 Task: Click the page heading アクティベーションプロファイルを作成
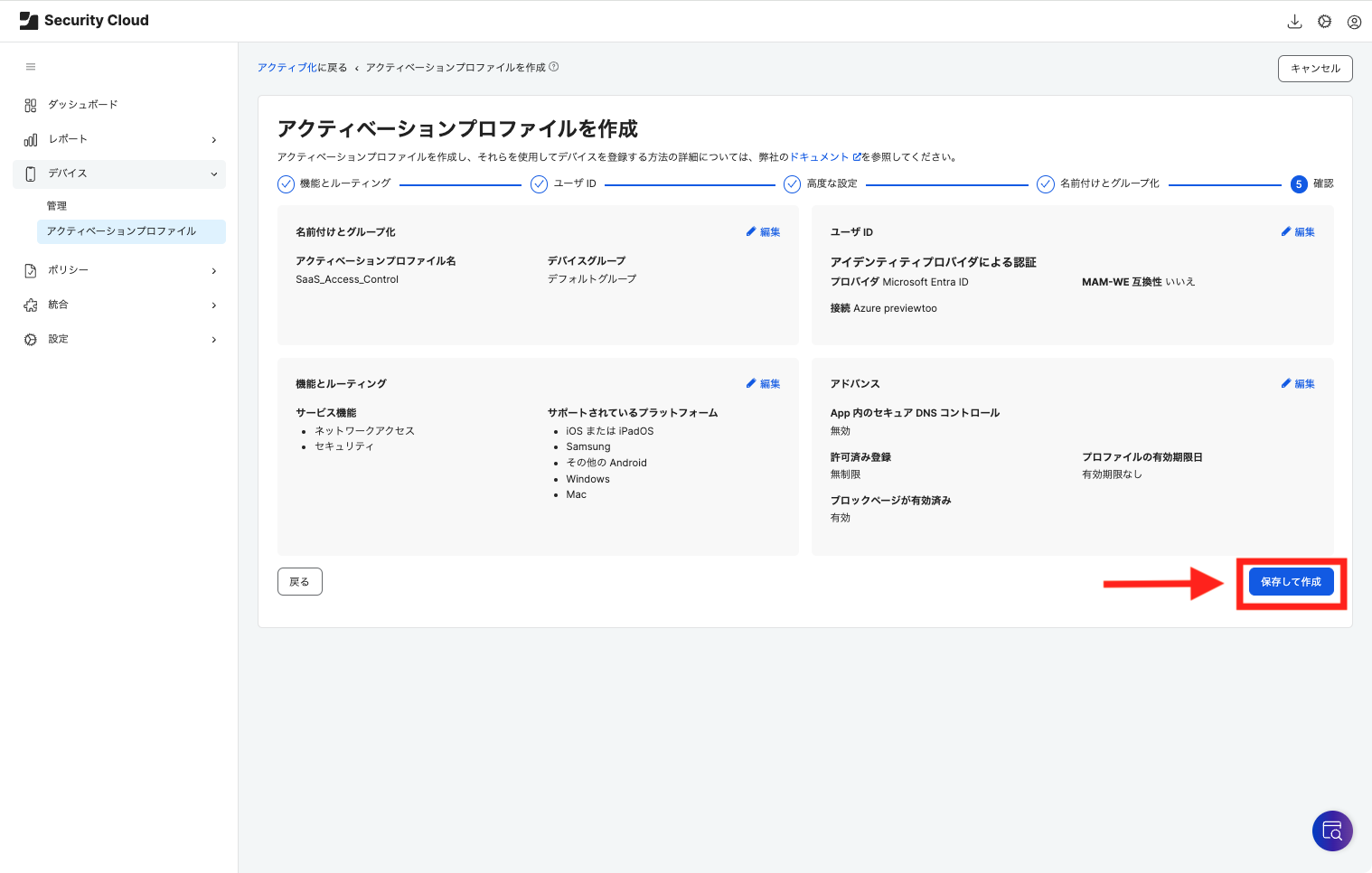tap(457, 129)
